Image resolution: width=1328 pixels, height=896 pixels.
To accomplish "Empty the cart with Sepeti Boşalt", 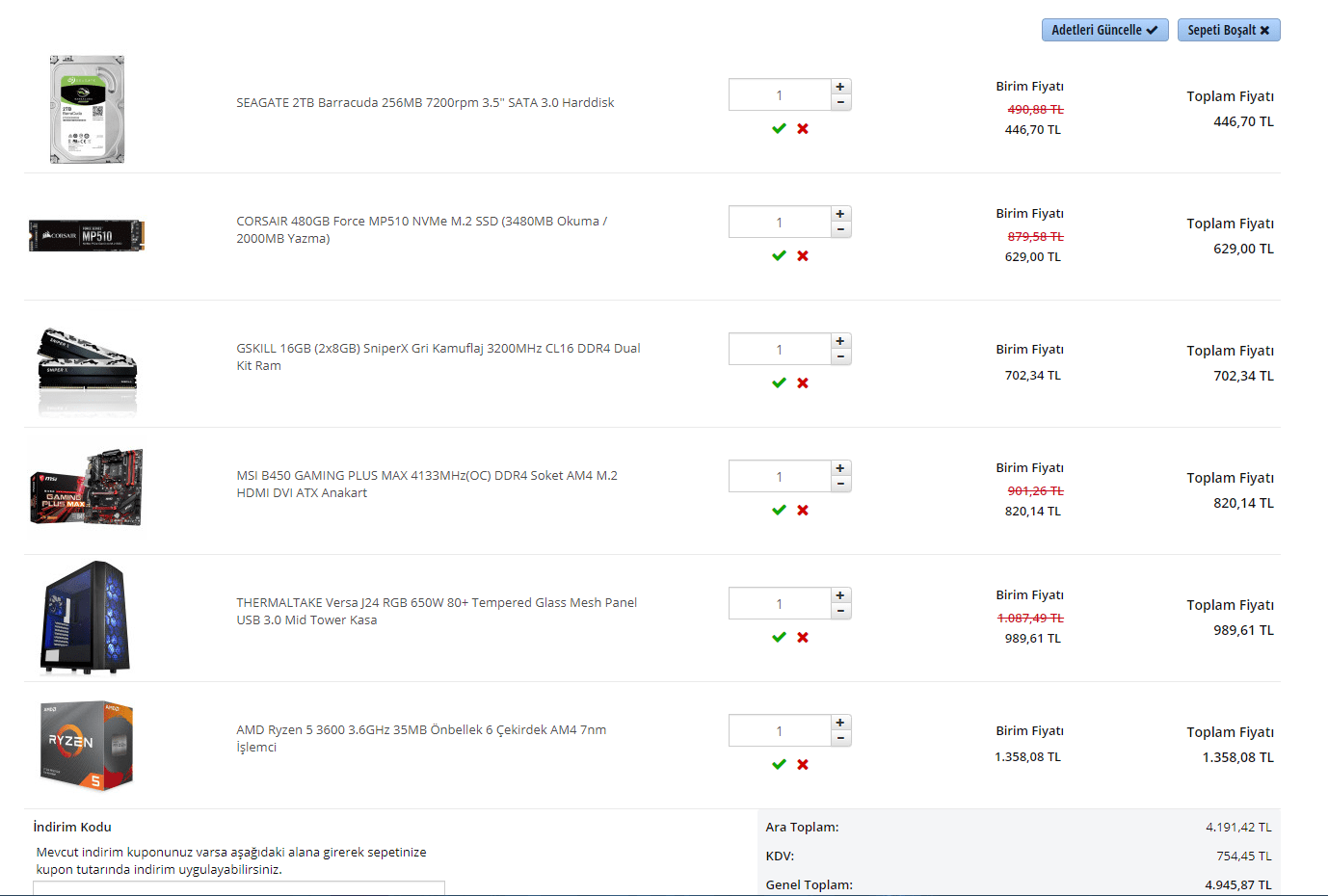I will pos(1229,30).
